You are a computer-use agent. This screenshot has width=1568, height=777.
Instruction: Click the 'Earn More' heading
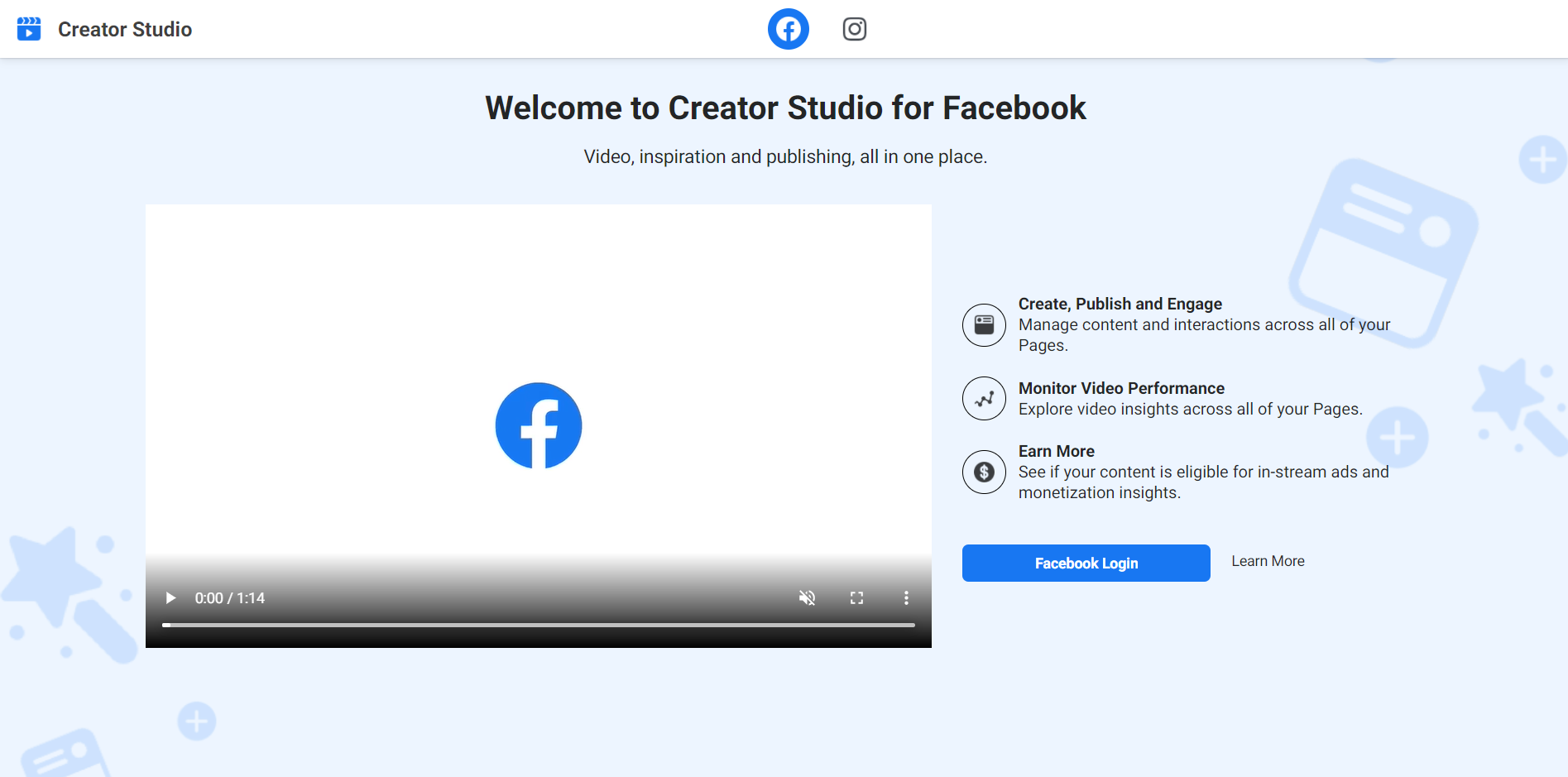point(1056,451)
